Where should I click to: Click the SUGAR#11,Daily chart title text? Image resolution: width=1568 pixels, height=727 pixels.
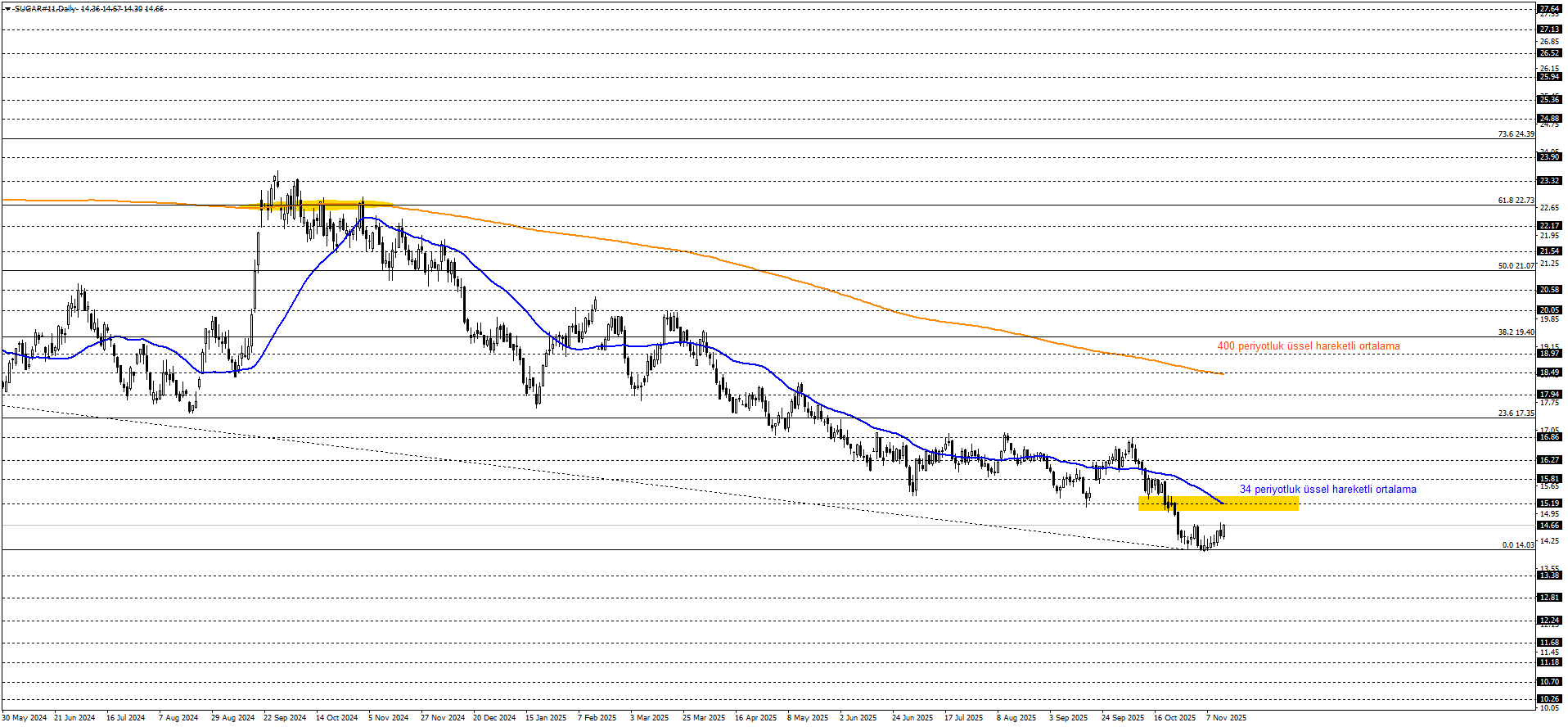click(44, 9)
